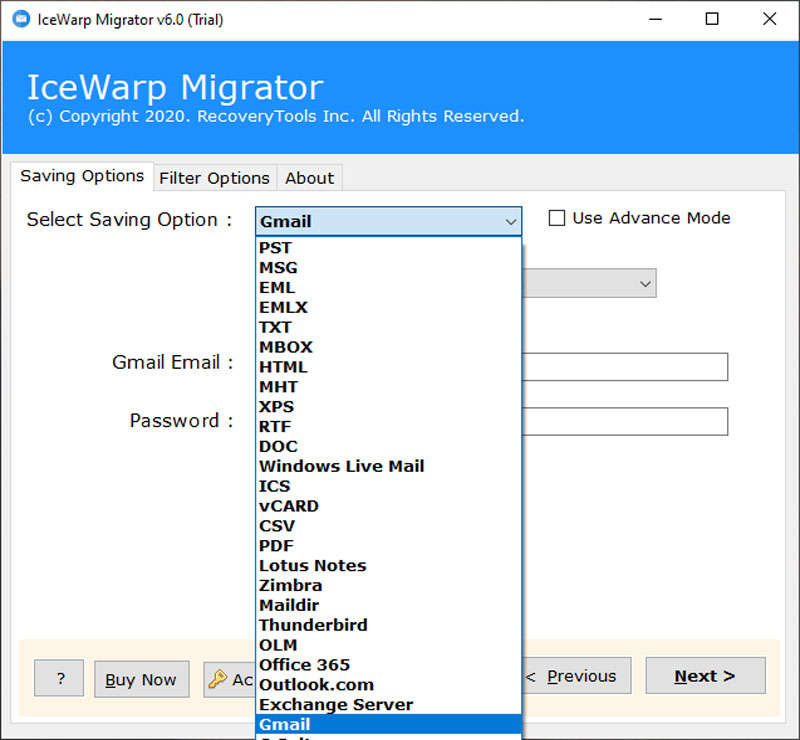
Task: Minimize the IceWarp Migrator window
Action: tap(655, 19)
